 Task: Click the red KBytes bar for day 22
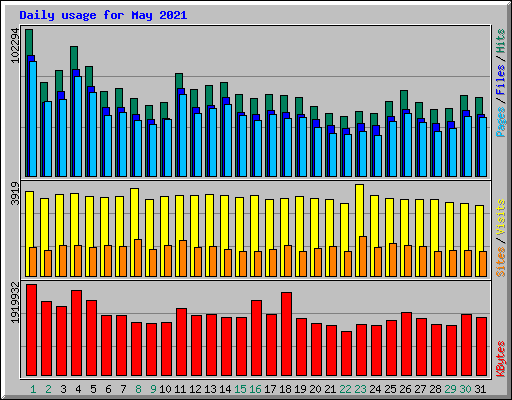[347, 353]
